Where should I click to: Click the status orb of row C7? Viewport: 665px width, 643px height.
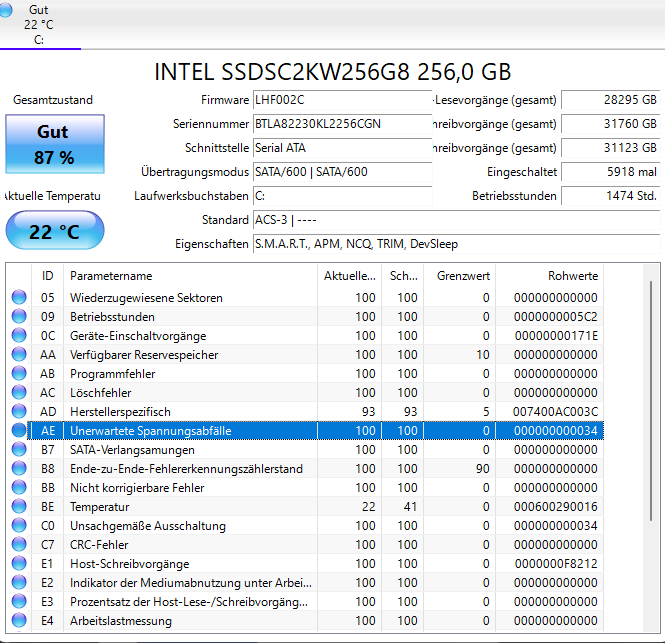[19, 544]
